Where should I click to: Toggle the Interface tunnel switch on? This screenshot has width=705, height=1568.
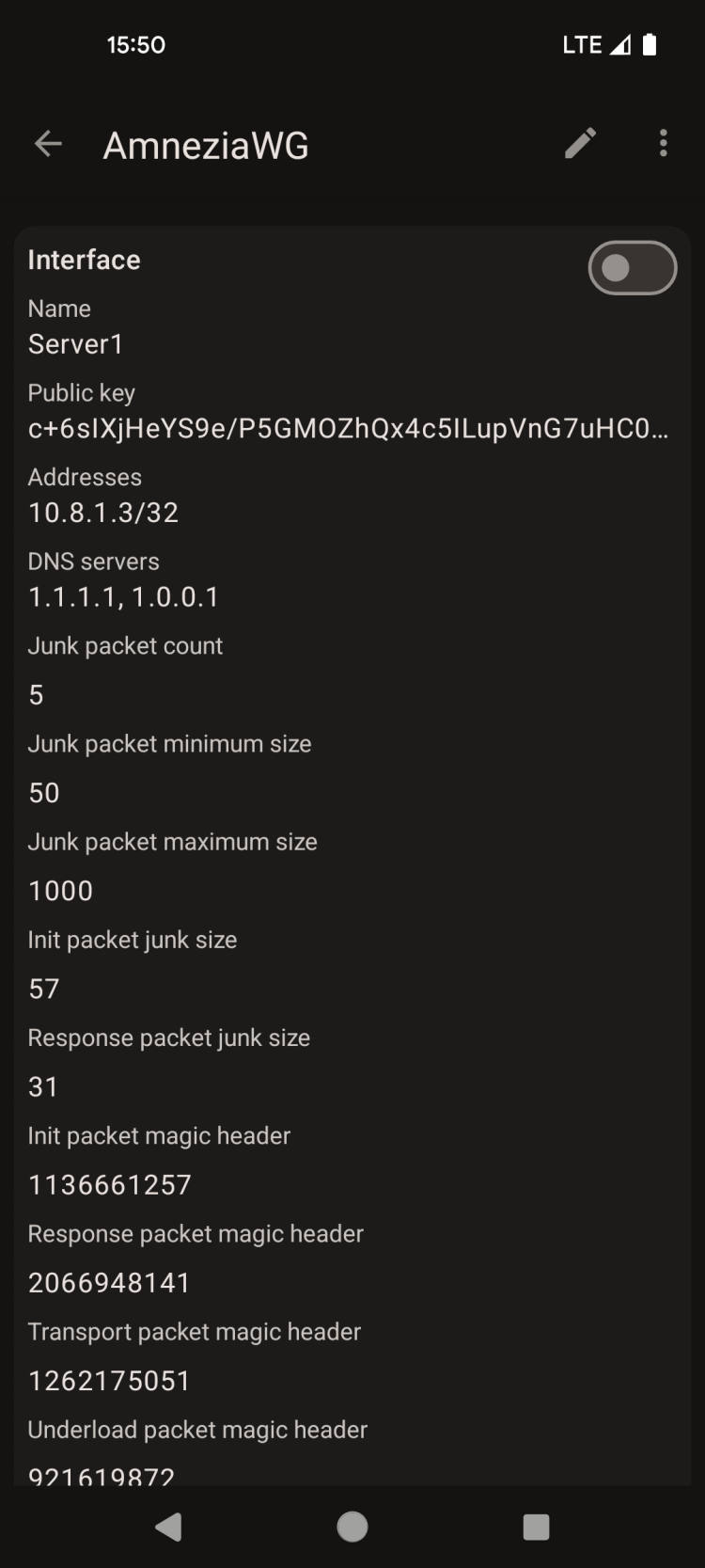pyautogui.click(x=632, y=268)
